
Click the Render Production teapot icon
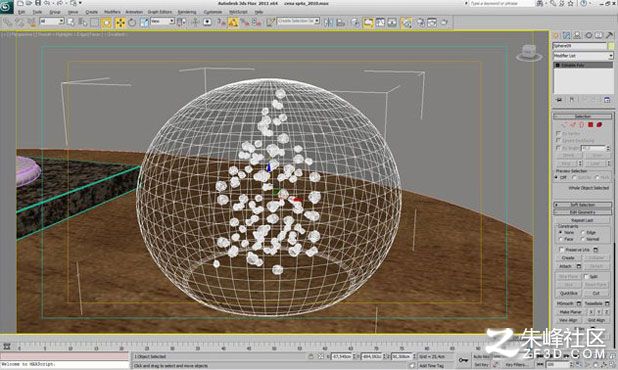click(445, 22)
